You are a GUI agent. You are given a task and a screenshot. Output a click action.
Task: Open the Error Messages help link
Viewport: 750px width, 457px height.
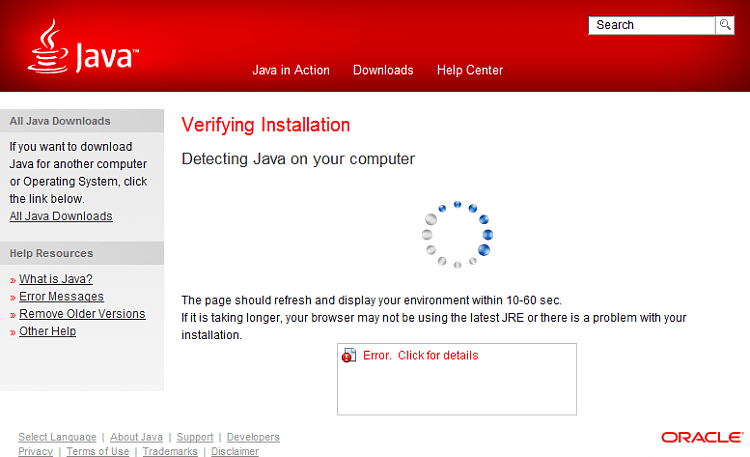point(61,297)
